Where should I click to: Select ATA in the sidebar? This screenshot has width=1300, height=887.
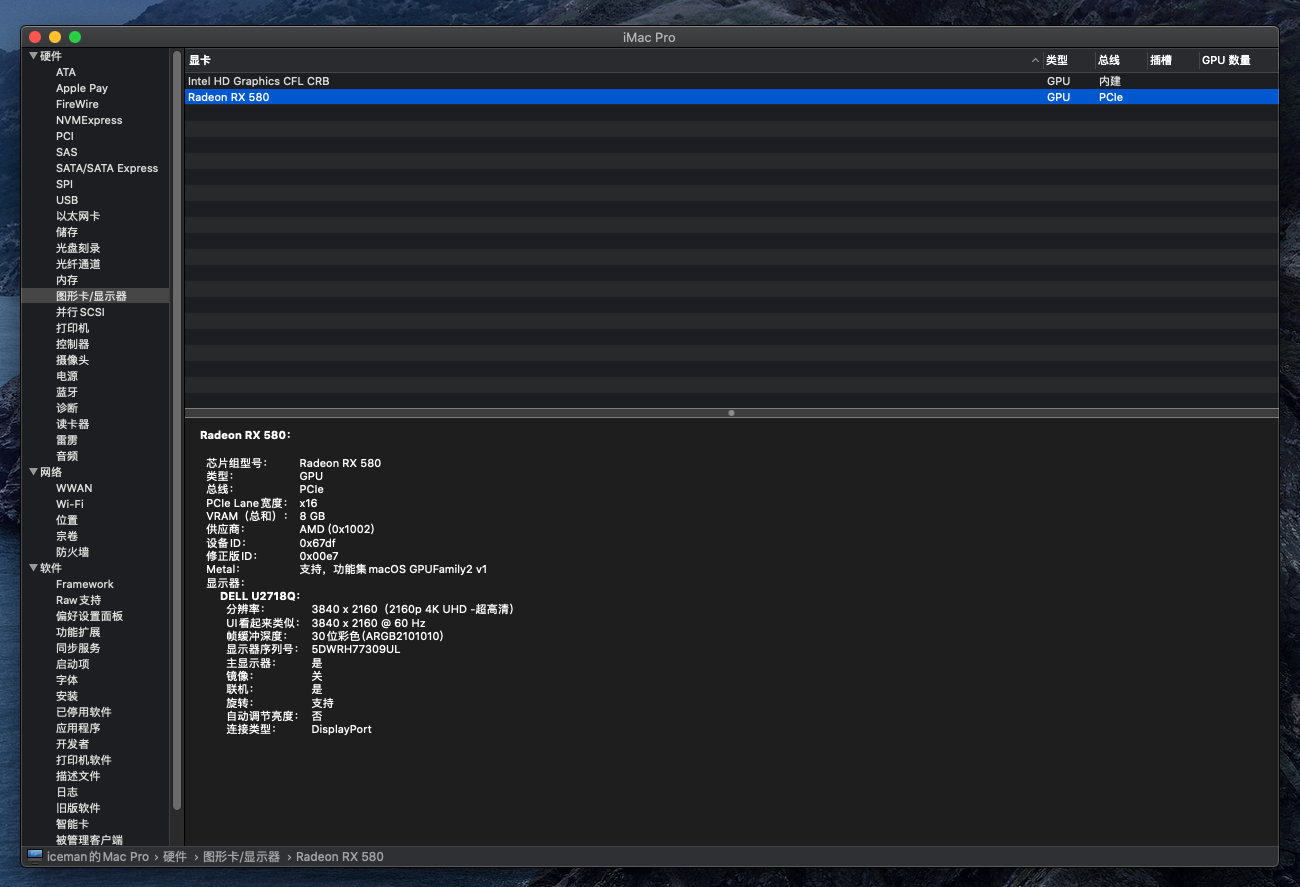coord(66,72)
